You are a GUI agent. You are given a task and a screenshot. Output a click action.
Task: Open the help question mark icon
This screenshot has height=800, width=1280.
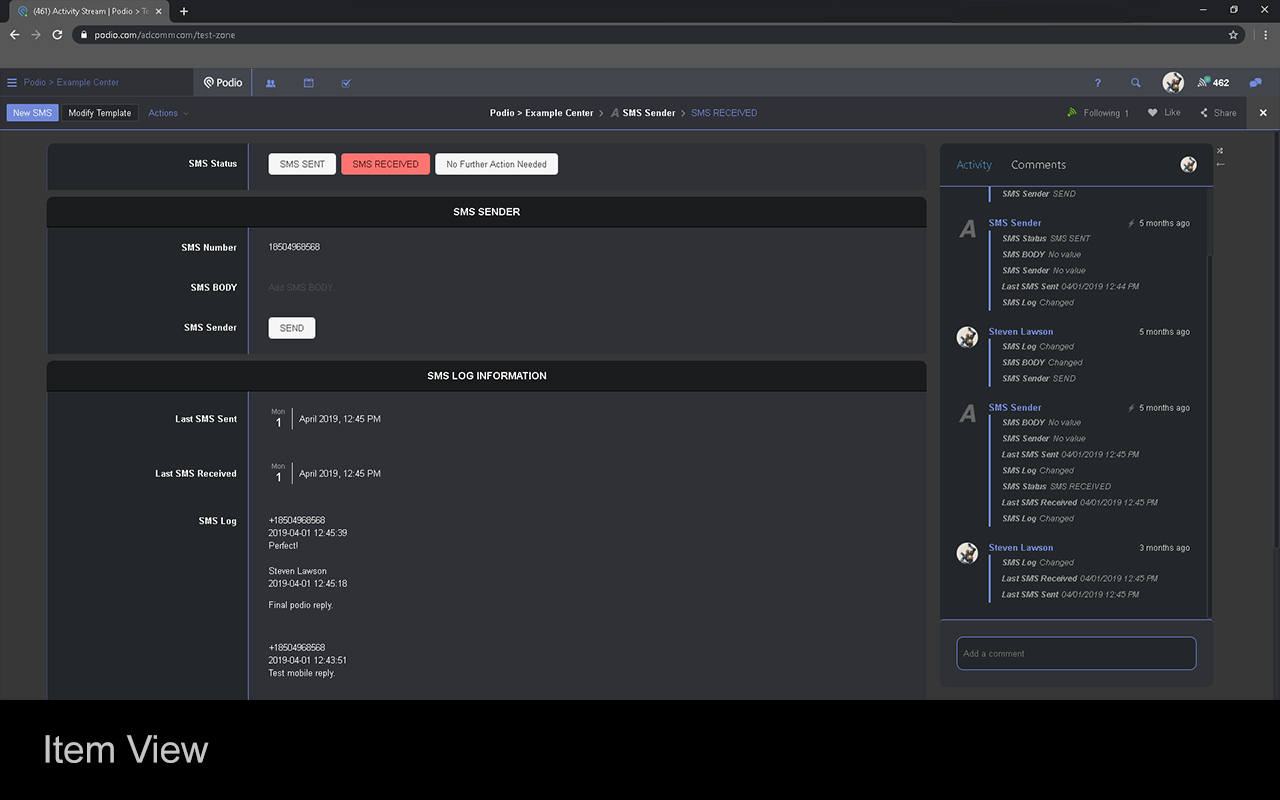1097,83
